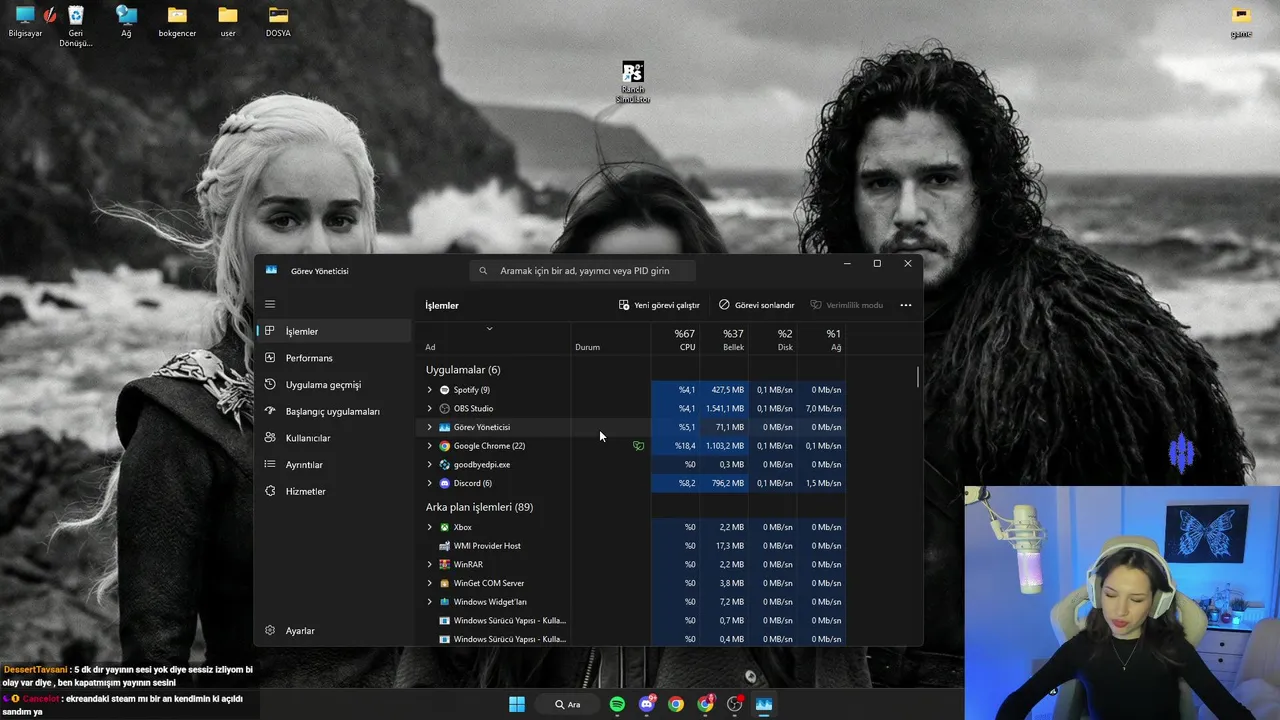Open Ayarlar at the sidebar bottom
This screenshot has height=720, width=1280.
334,631
